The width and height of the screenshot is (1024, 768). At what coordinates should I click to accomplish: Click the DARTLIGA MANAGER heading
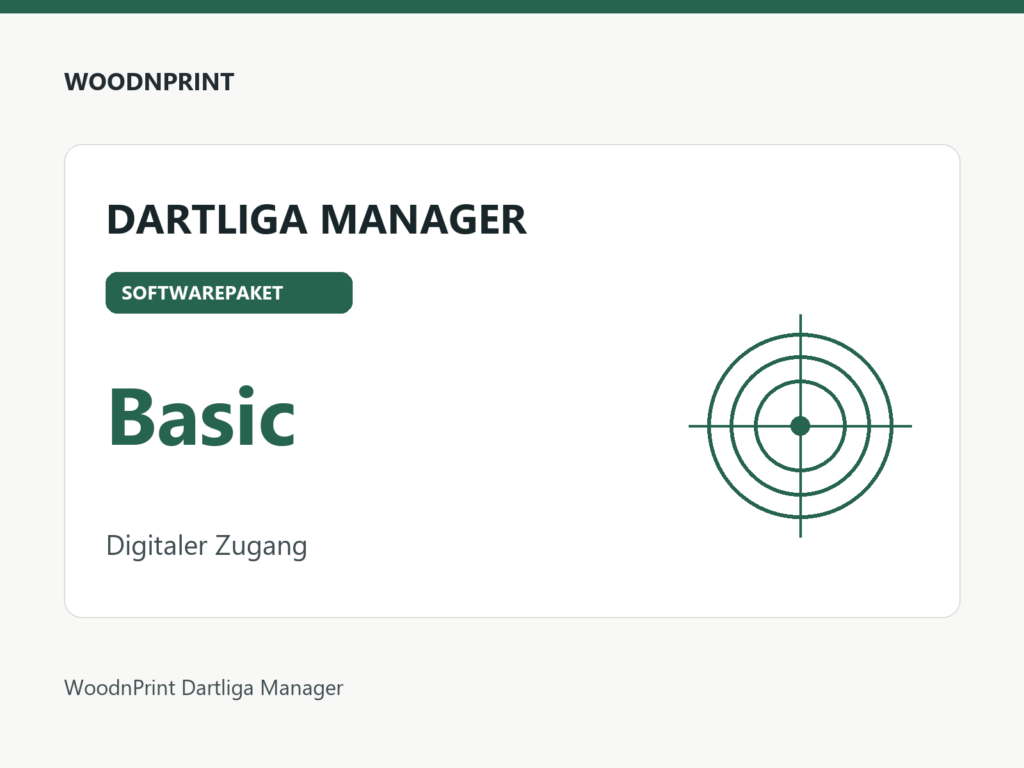[316, 219]
